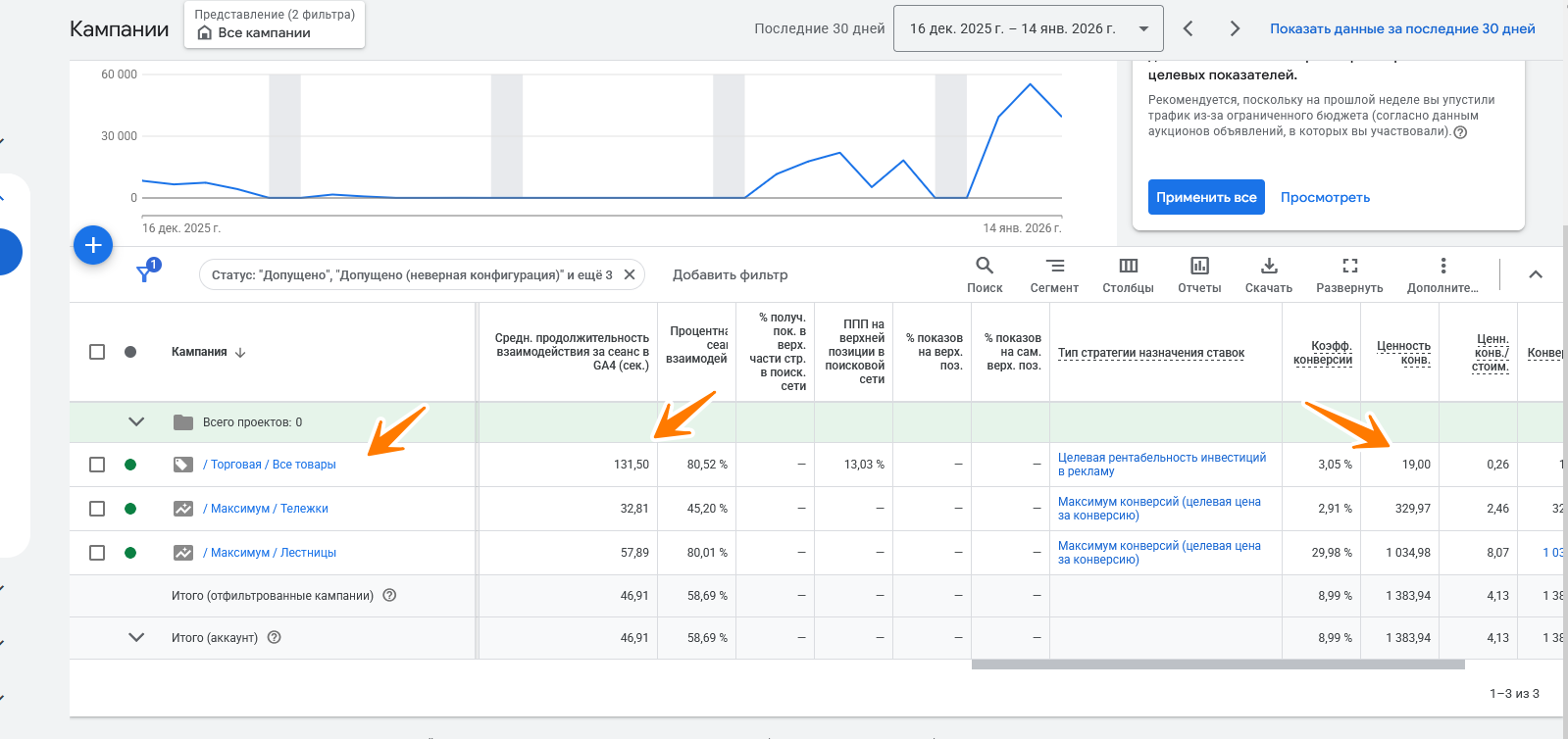Viewport: 1568px width, 739px height.
Task: Toggle the select-all campaigns header checkbox
Action: click(x=97, y=352)
